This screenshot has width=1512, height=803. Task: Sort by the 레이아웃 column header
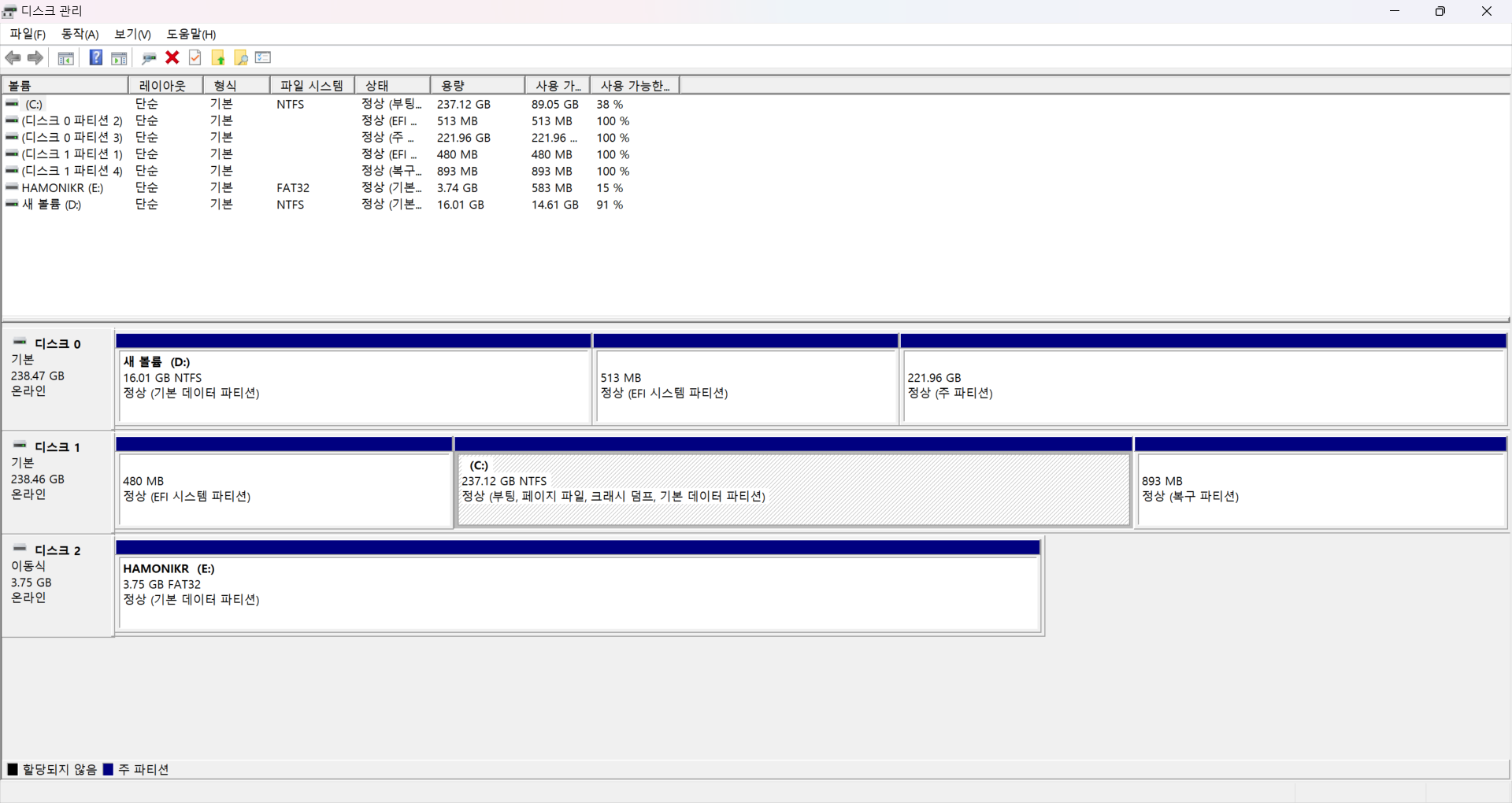[165, 85]
